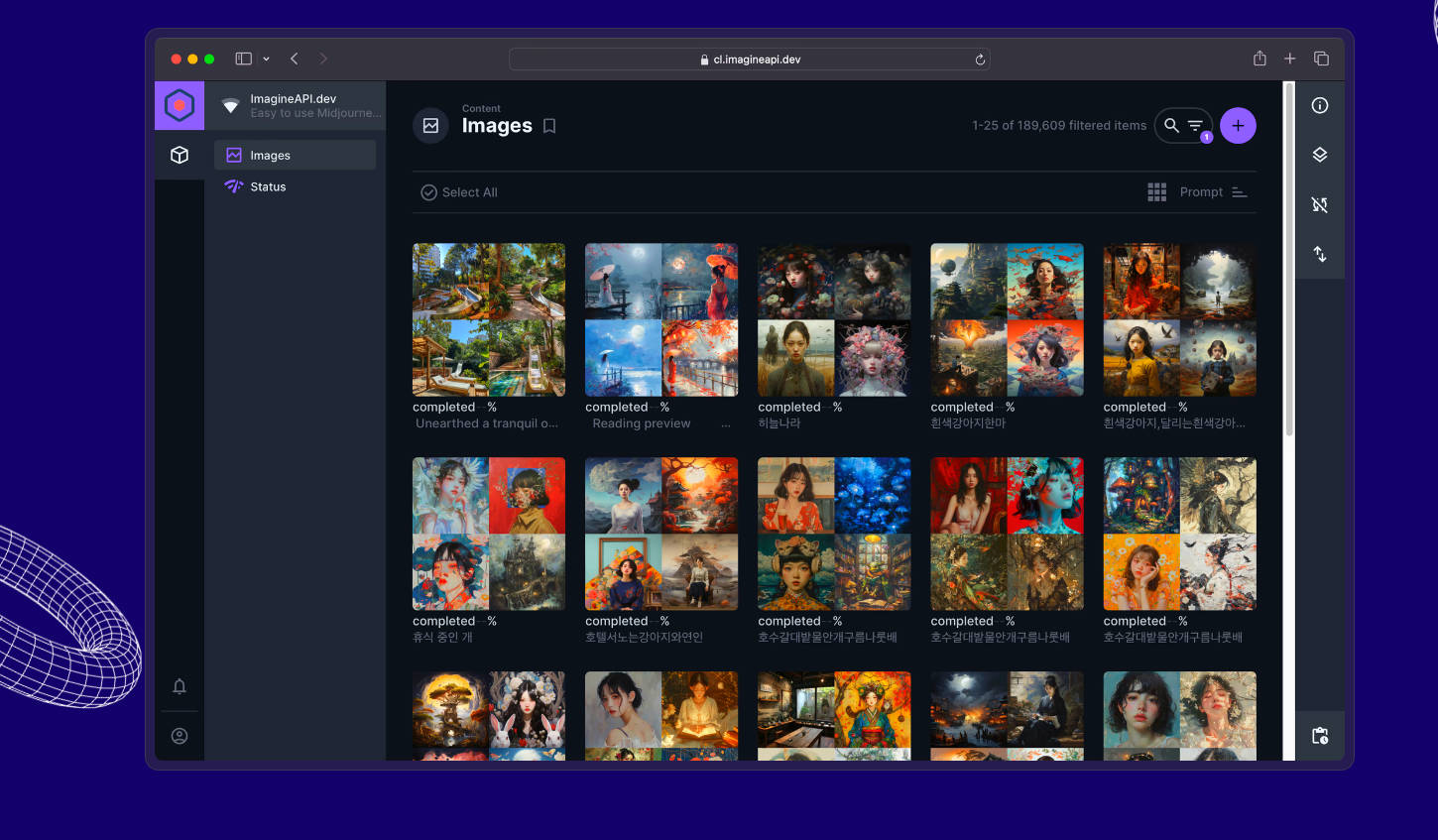Image resolution: width=1438 pixels, height=840 pixels.
Task: Open the import/export sidebar panel
Action: click(x=1319, y=254)
